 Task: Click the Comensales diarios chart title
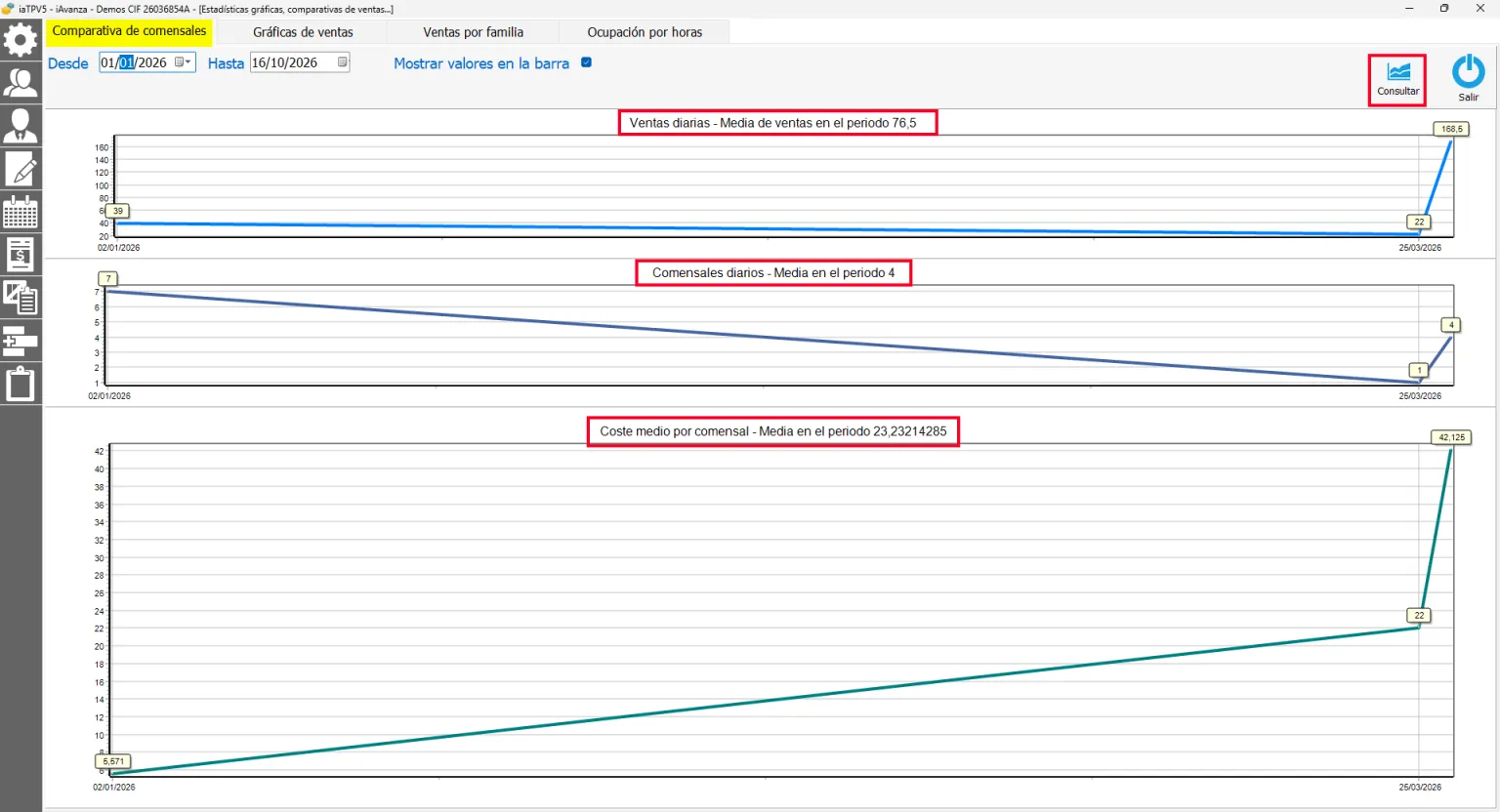coord(773,273)
